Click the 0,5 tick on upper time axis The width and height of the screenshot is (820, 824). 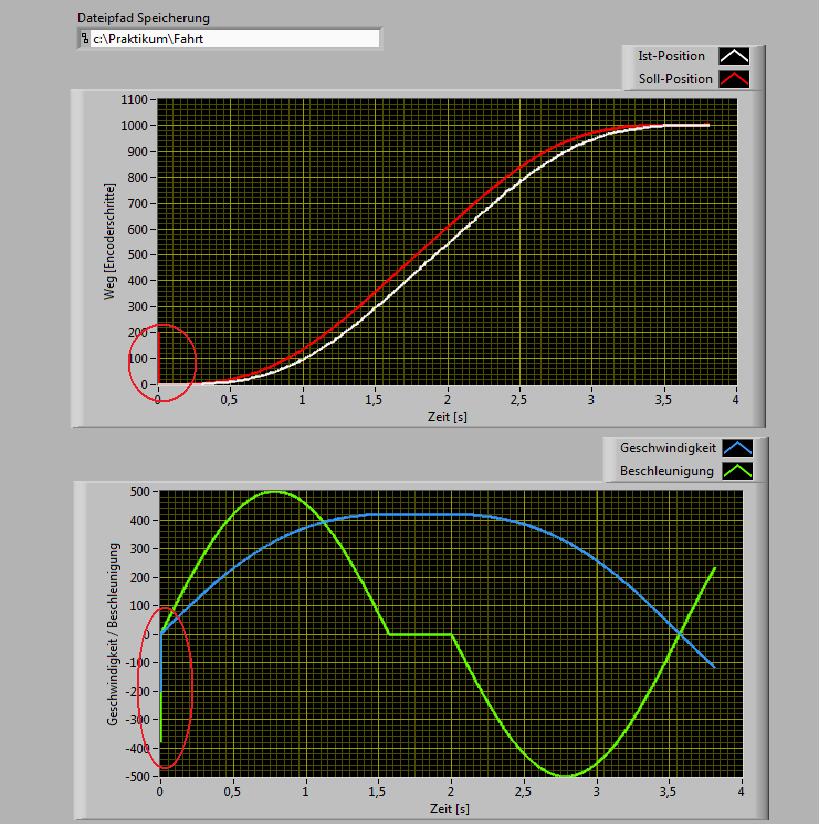229,399
